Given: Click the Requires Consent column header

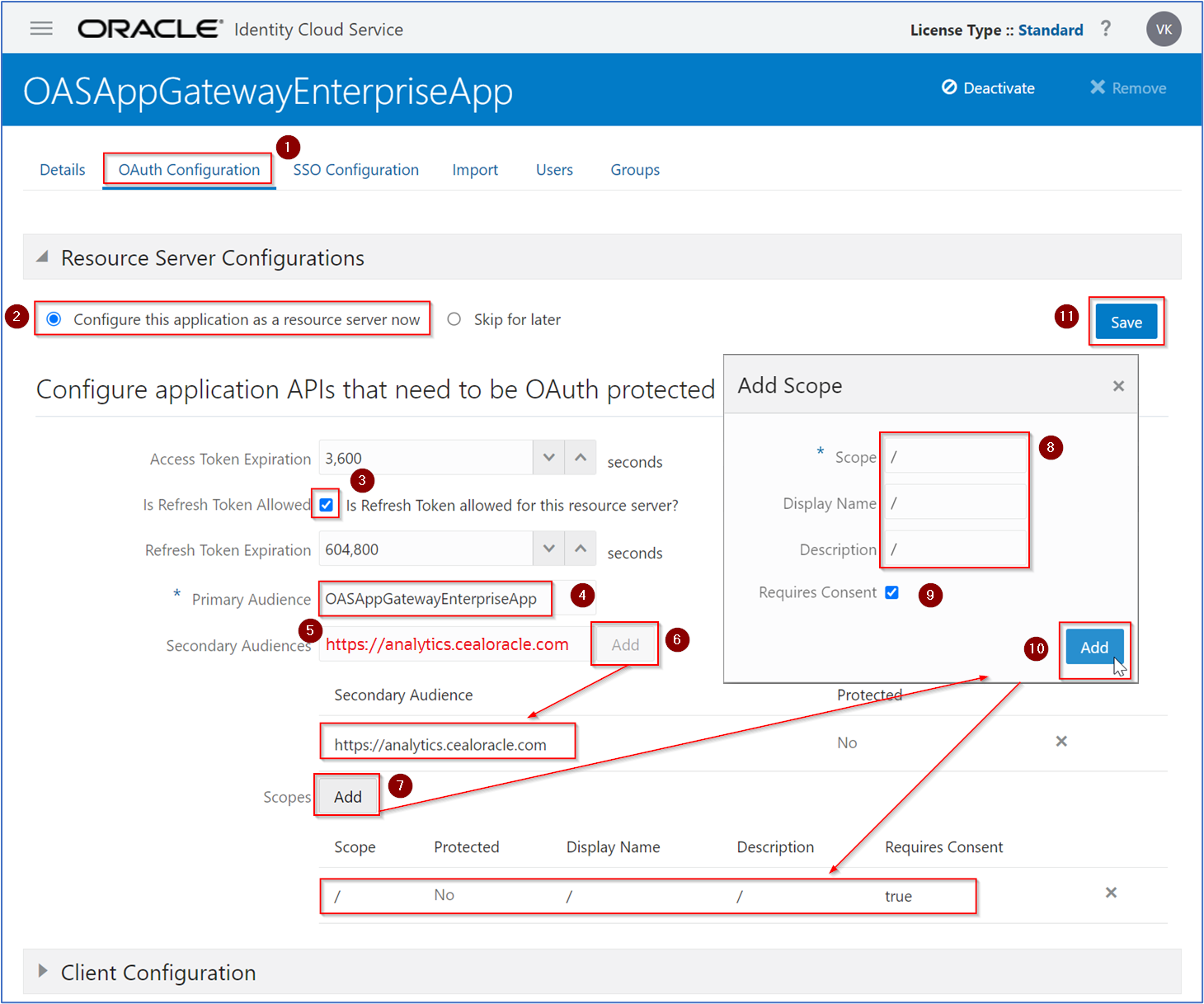Looking at the screenshot, I should [x=943, y=847].
